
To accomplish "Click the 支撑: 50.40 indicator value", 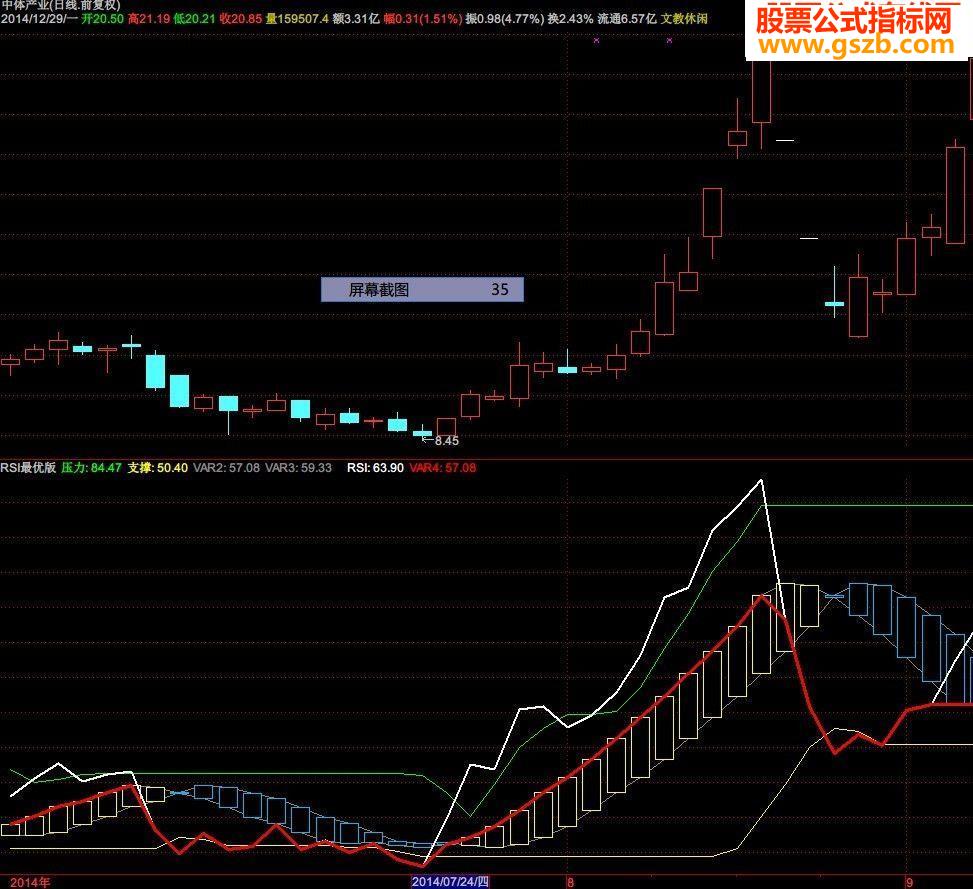I will [x=158, y=467].
